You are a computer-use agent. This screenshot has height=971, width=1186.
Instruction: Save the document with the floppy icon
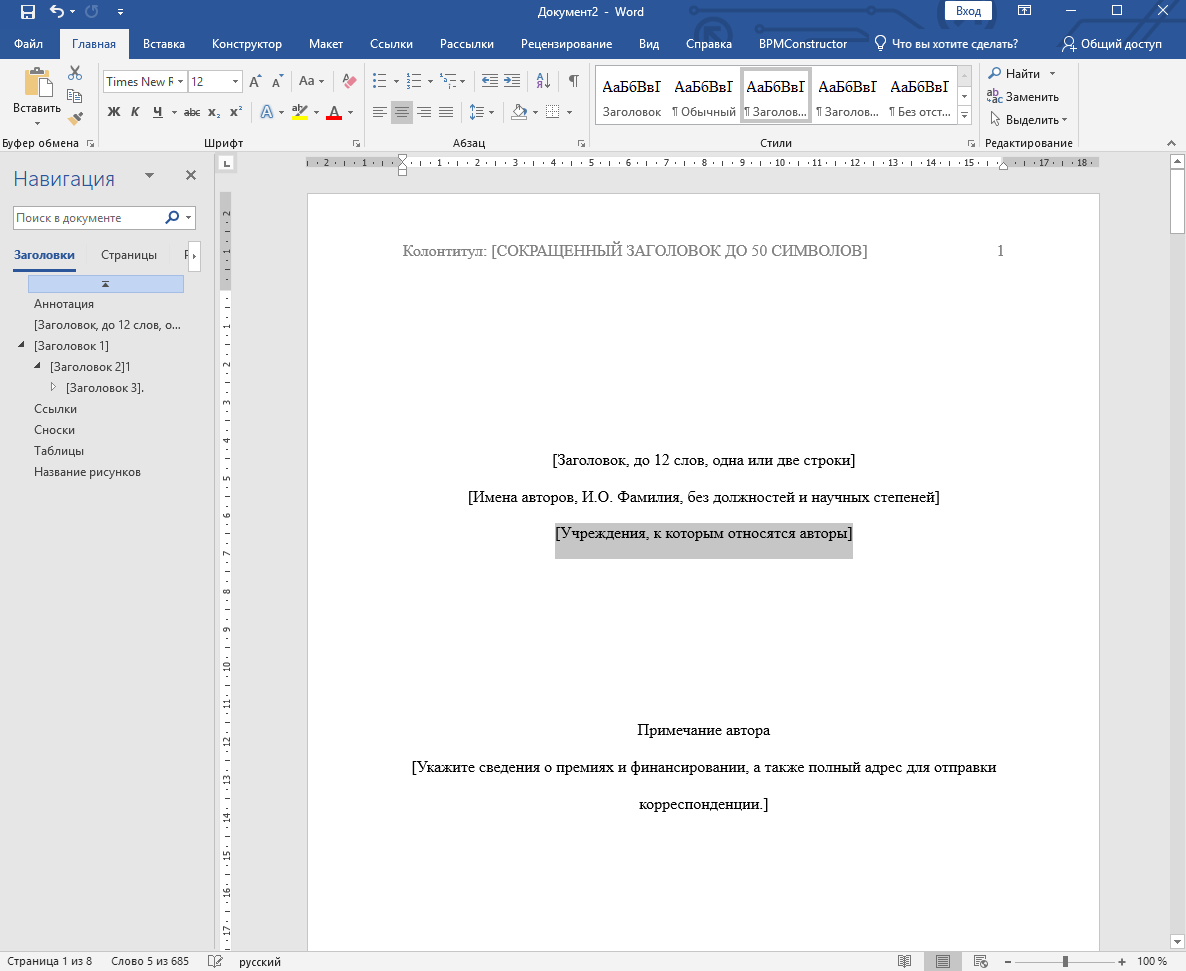[28, 11]
